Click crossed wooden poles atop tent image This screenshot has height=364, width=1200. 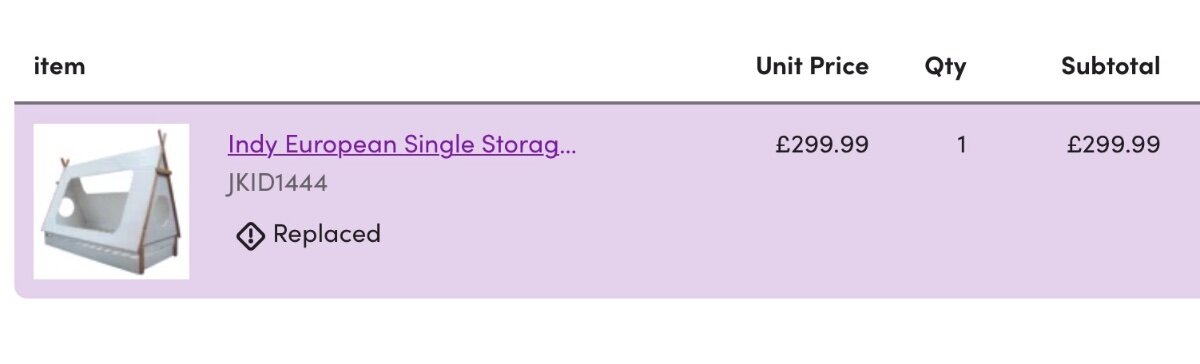(162, 141)
